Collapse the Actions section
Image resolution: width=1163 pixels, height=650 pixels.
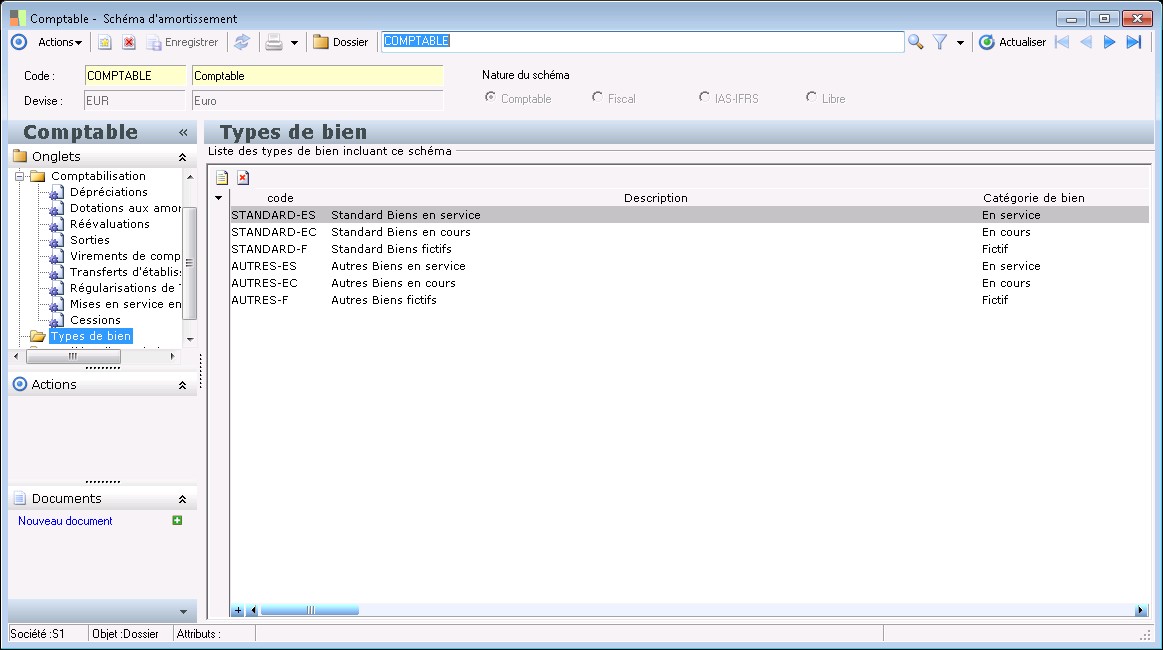[x=182, y=386]
